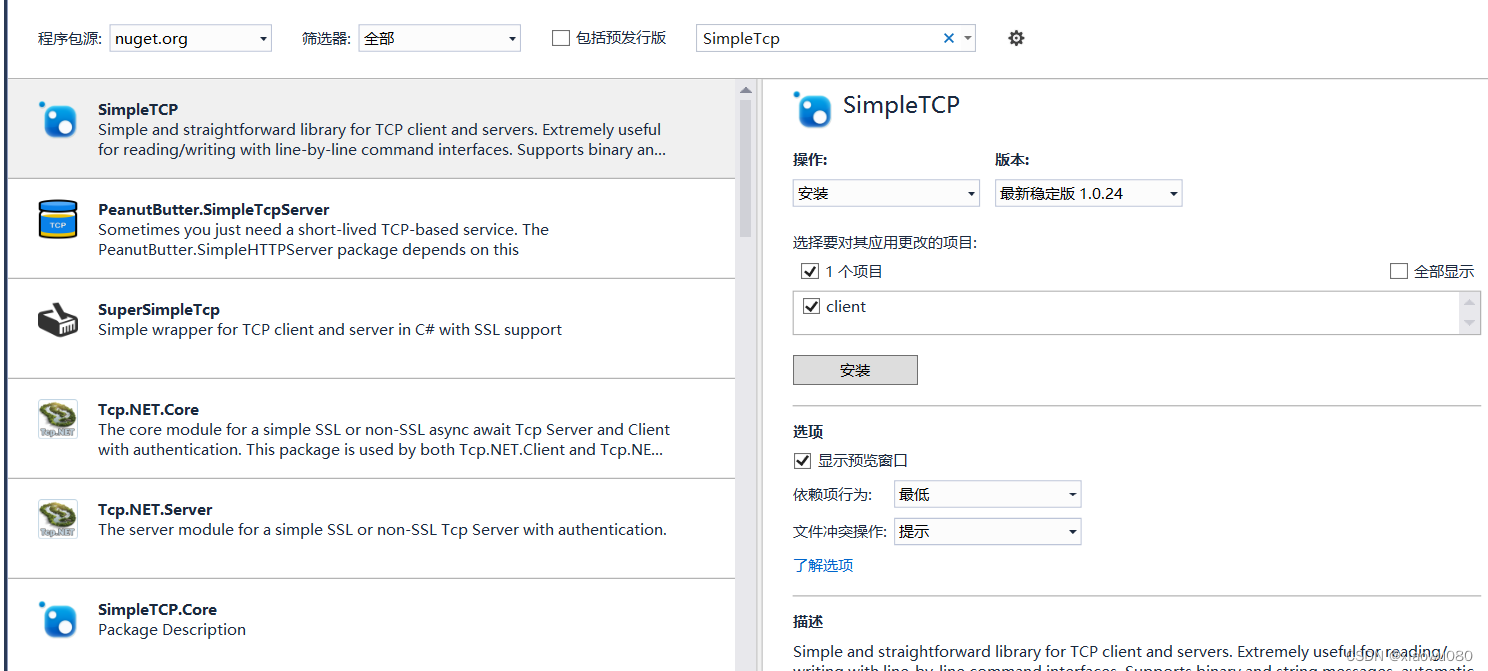
Task: Click the 选择要对其应用更改的项目 label
Action: (885, 242)
